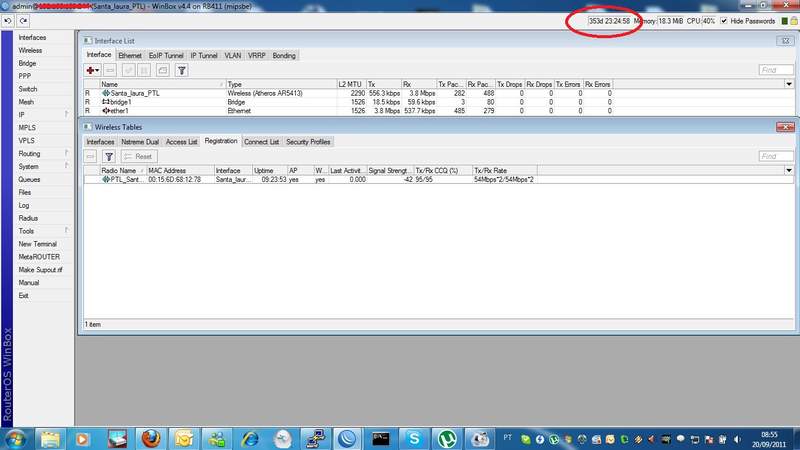800x450 pixels.
Task: Click Make Supout.rif in sidebar
Action: (40, 269)
